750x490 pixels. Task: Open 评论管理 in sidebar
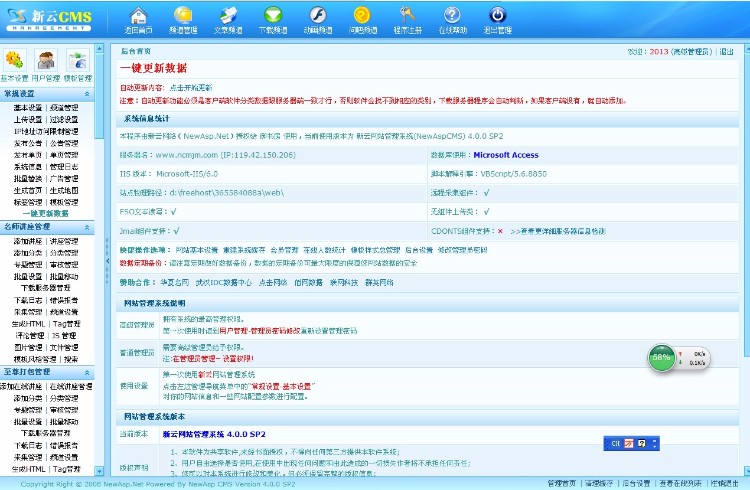pyautogui.click(x=30, y=335)
